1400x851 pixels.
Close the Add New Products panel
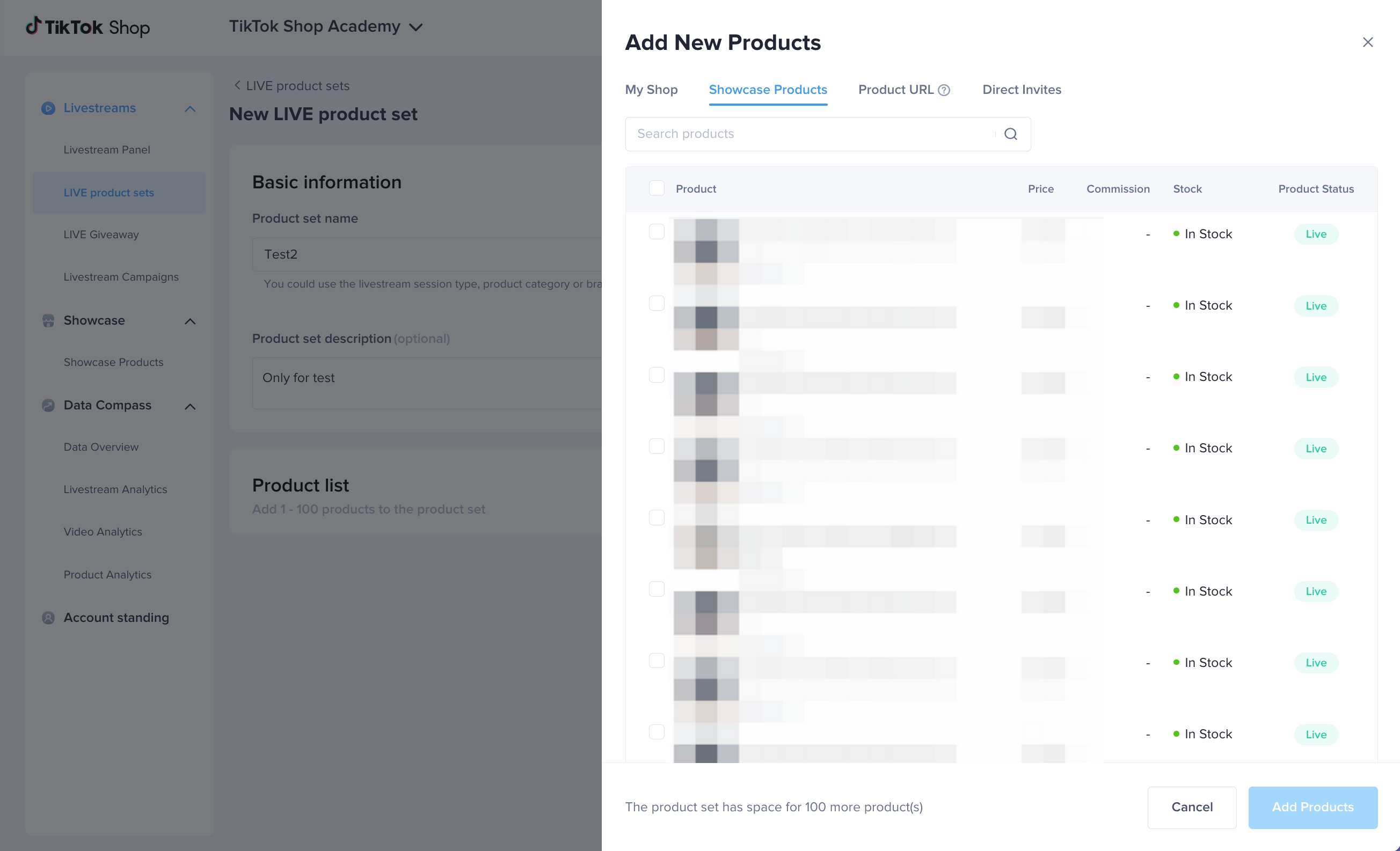click(1368, 42)
